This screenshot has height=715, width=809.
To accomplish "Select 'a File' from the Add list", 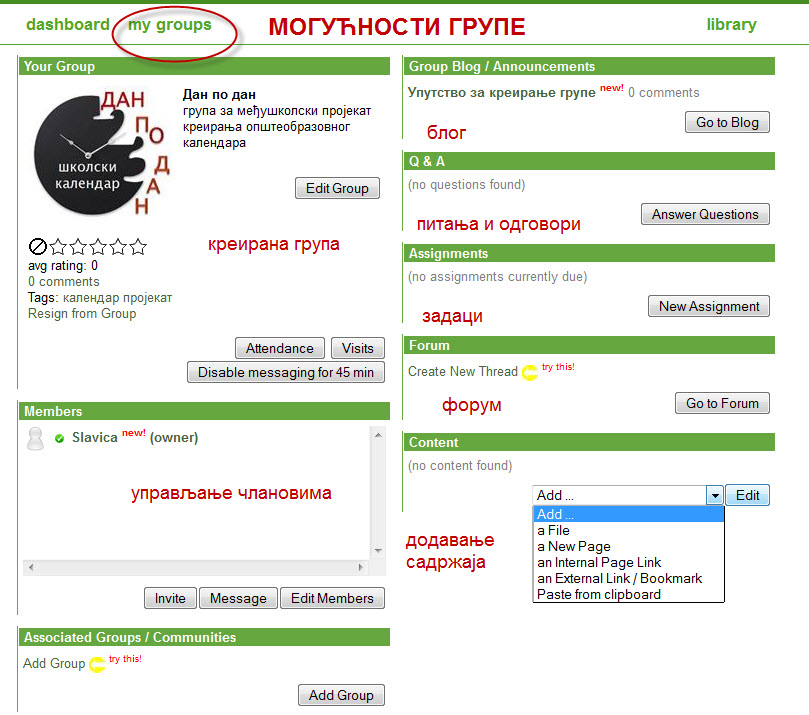I will coord(554,530).
